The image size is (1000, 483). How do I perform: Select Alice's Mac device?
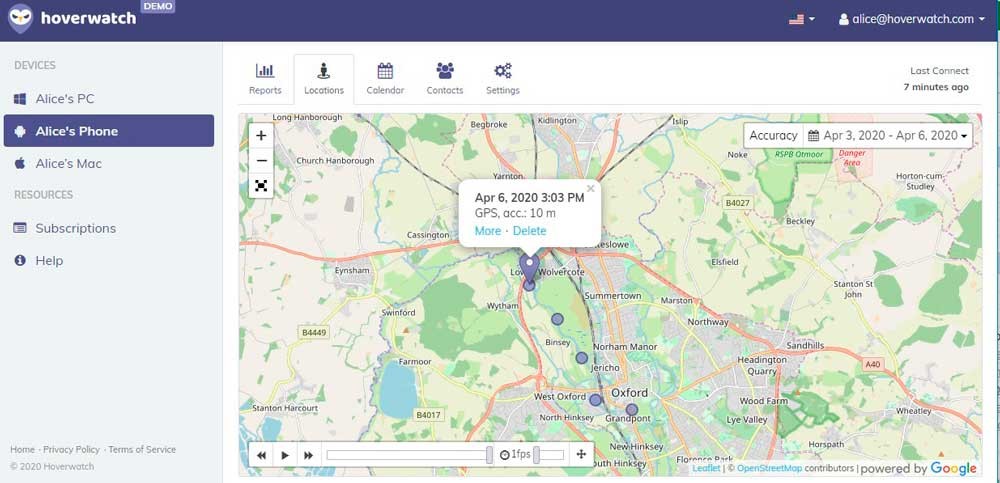[109, 163]
